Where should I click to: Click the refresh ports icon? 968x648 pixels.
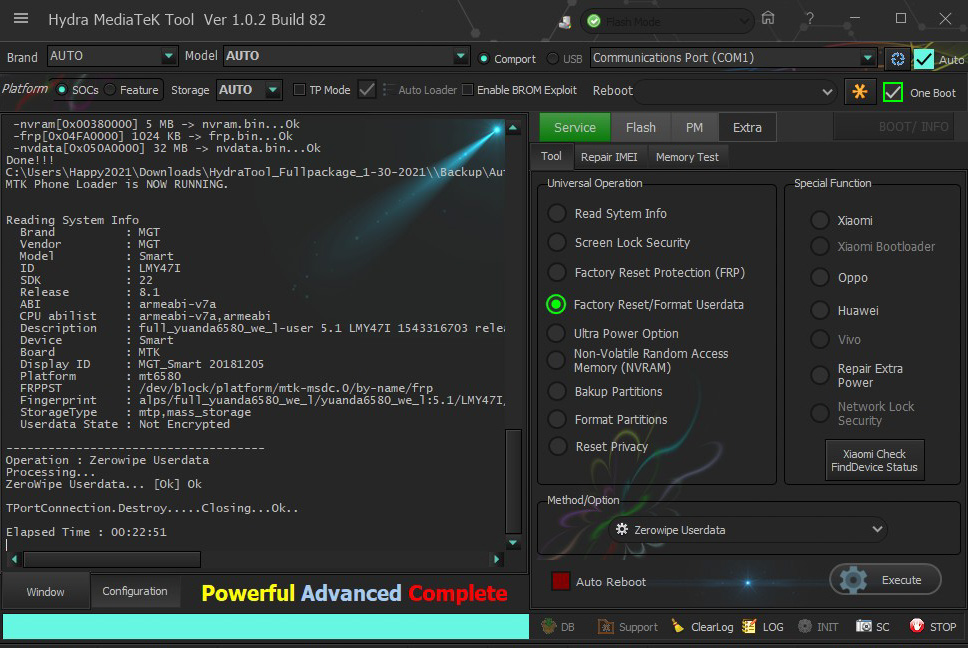click(x=898, y=59)
